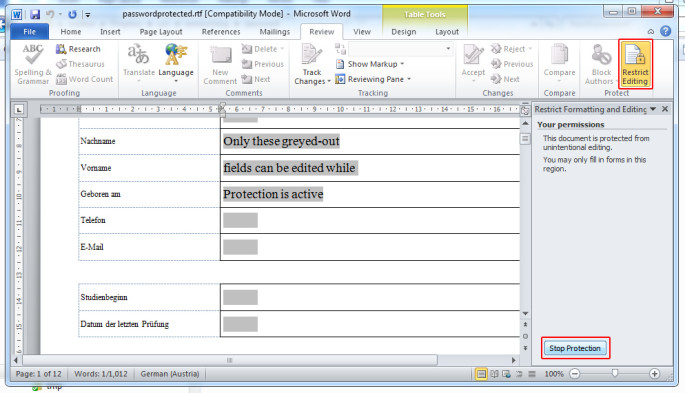Switch to Home tab

point(71,31)
